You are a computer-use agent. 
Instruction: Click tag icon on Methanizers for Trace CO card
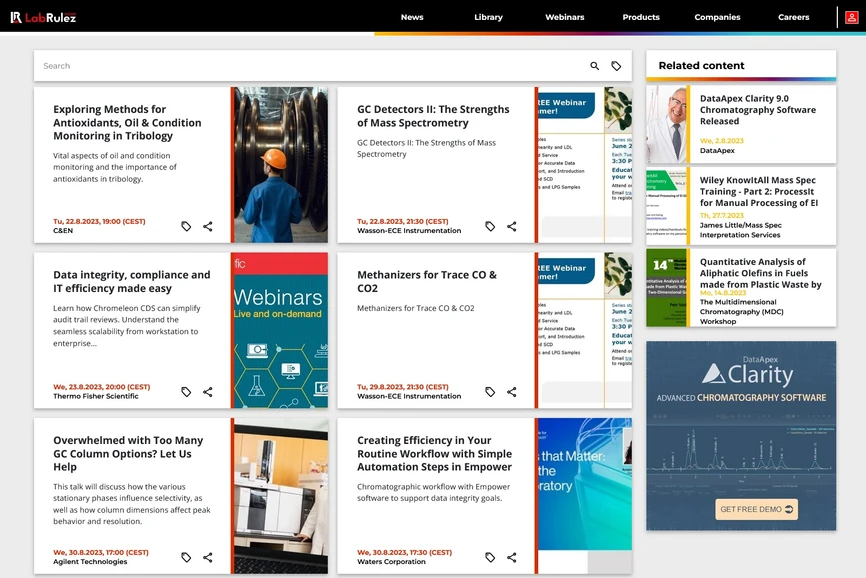point(490,392)
